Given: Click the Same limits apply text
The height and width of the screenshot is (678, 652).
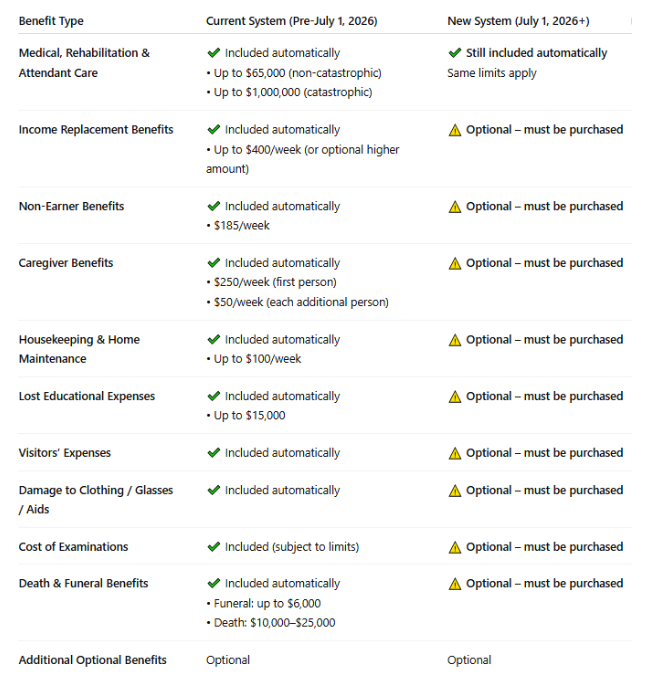Looking at the screenshot, I should pos(492,73).
